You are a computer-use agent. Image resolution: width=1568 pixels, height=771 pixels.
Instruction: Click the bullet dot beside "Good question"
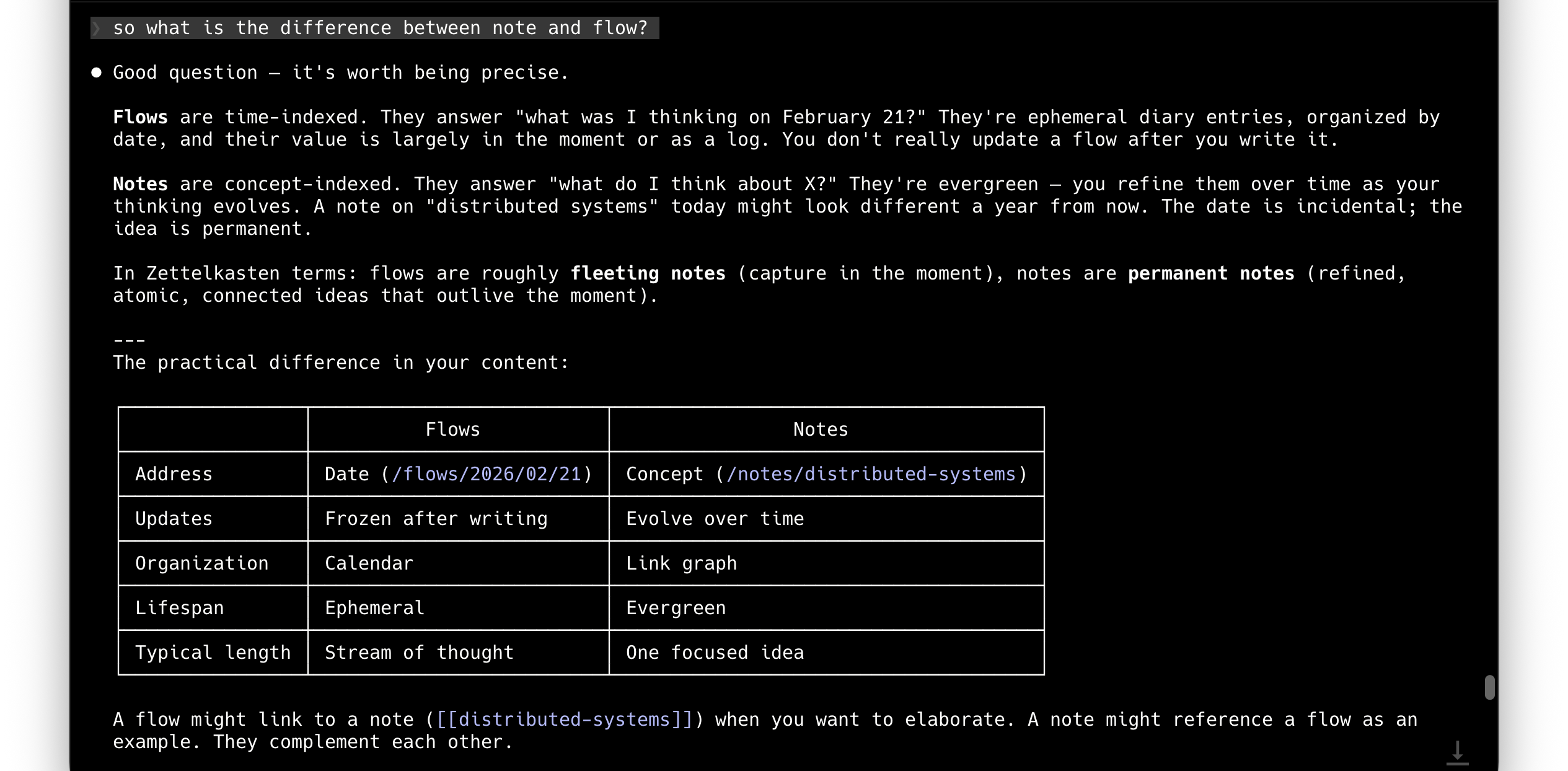(x=96, y=73)
